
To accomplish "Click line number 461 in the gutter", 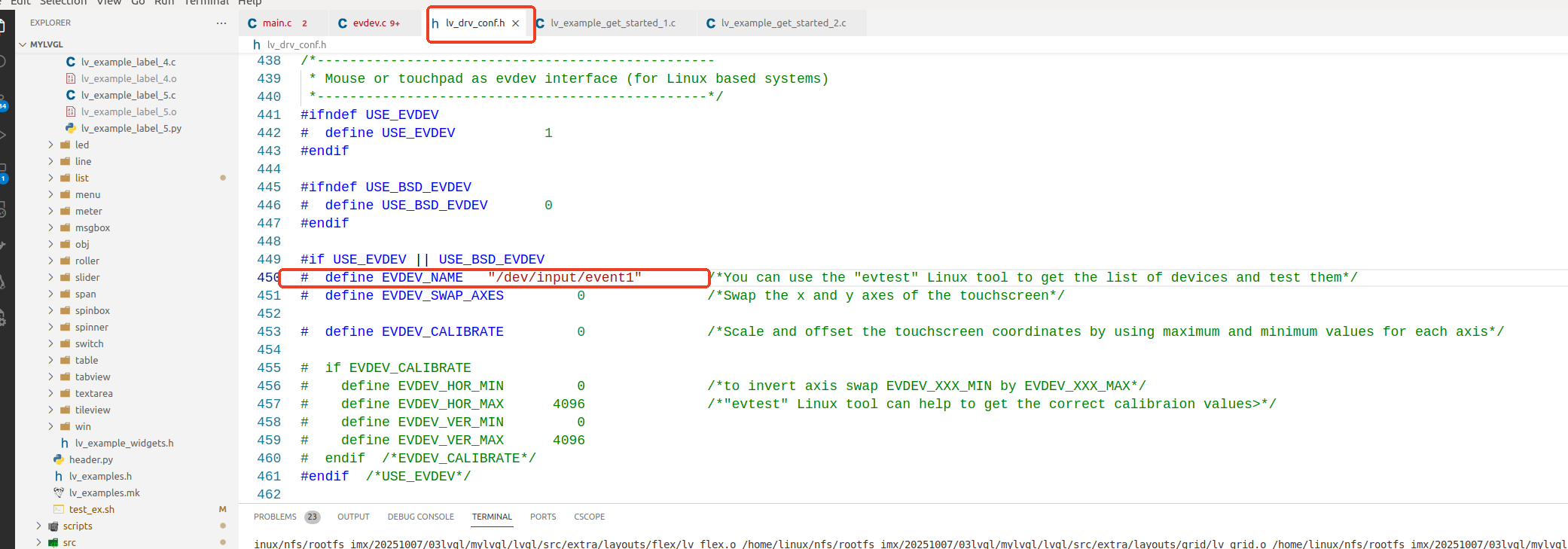I will (x=269, y=476).
